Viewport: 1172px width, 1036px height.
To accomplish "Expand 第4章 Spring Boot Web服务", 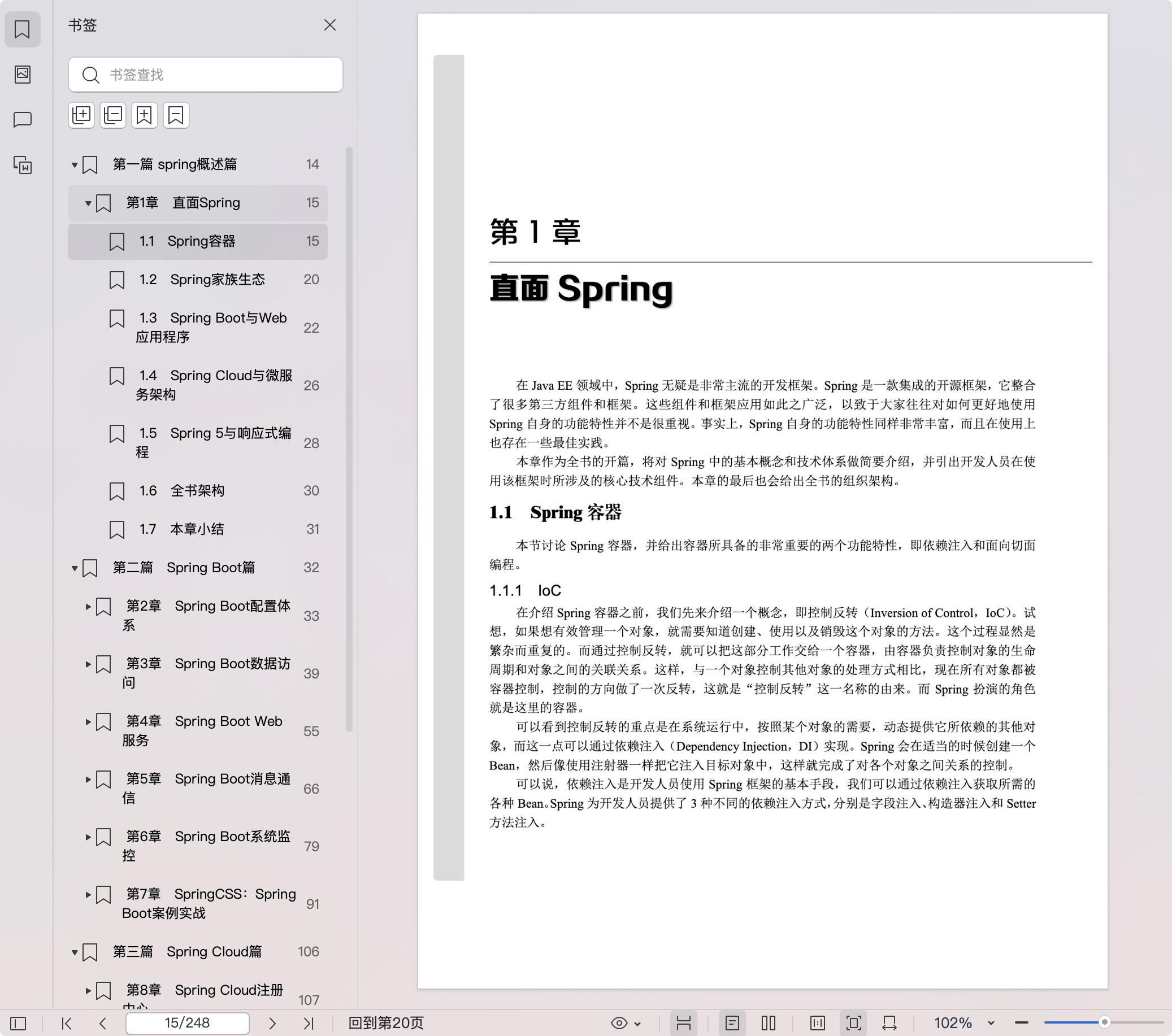I will pyautogui.click(x=88, y=722).
